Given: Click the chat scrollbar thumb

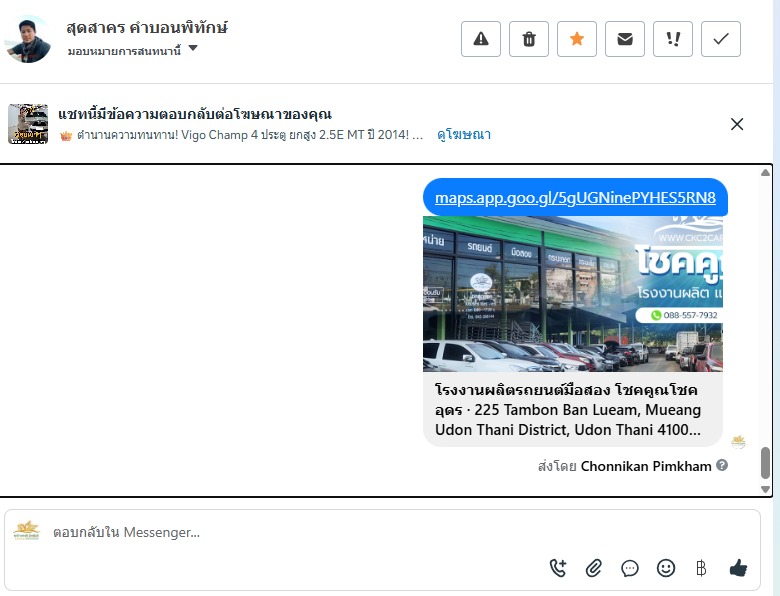Looking at the screenshot, I should [765, 463].
